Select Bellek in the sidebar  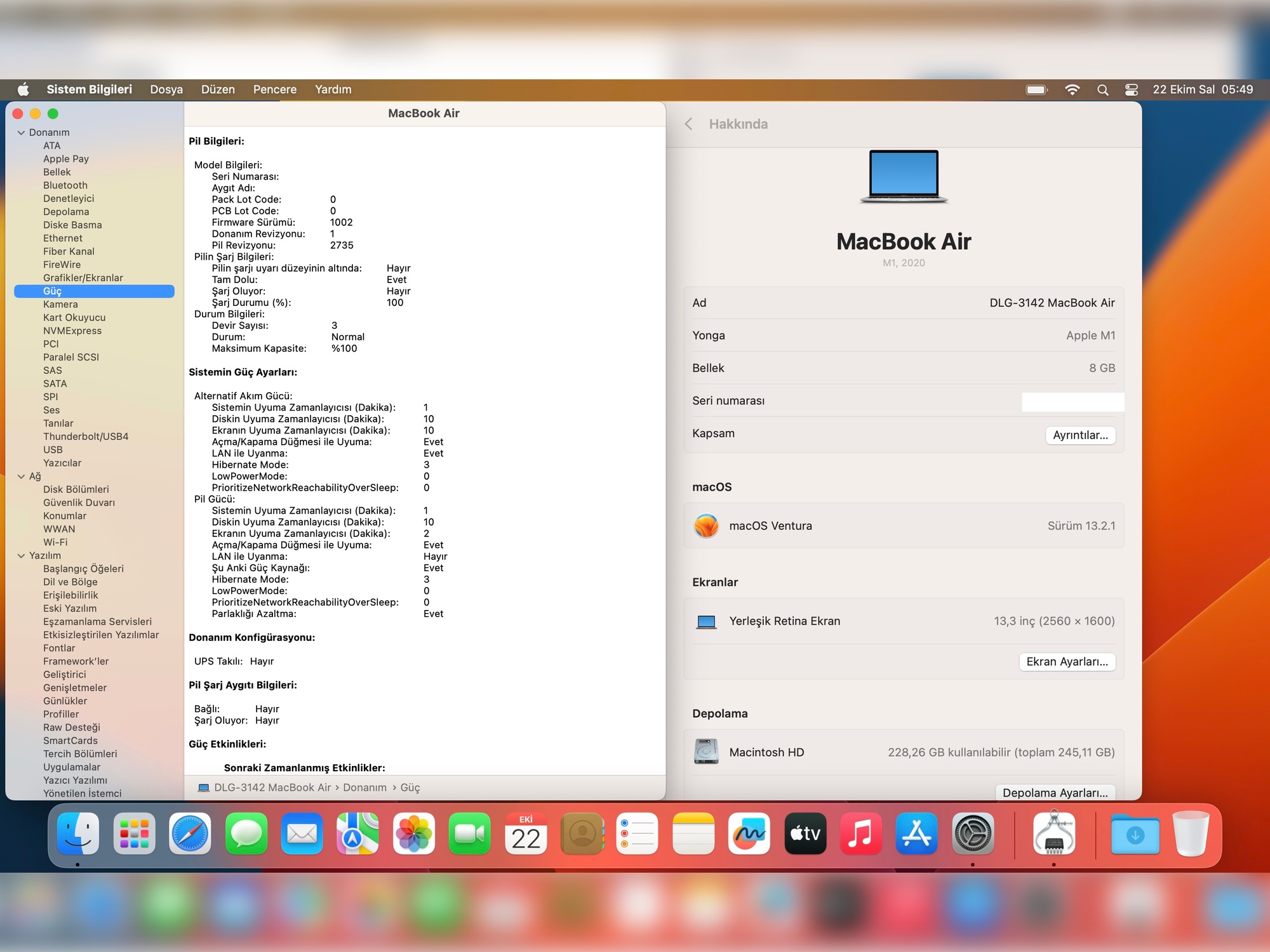[x=57, y=172]
